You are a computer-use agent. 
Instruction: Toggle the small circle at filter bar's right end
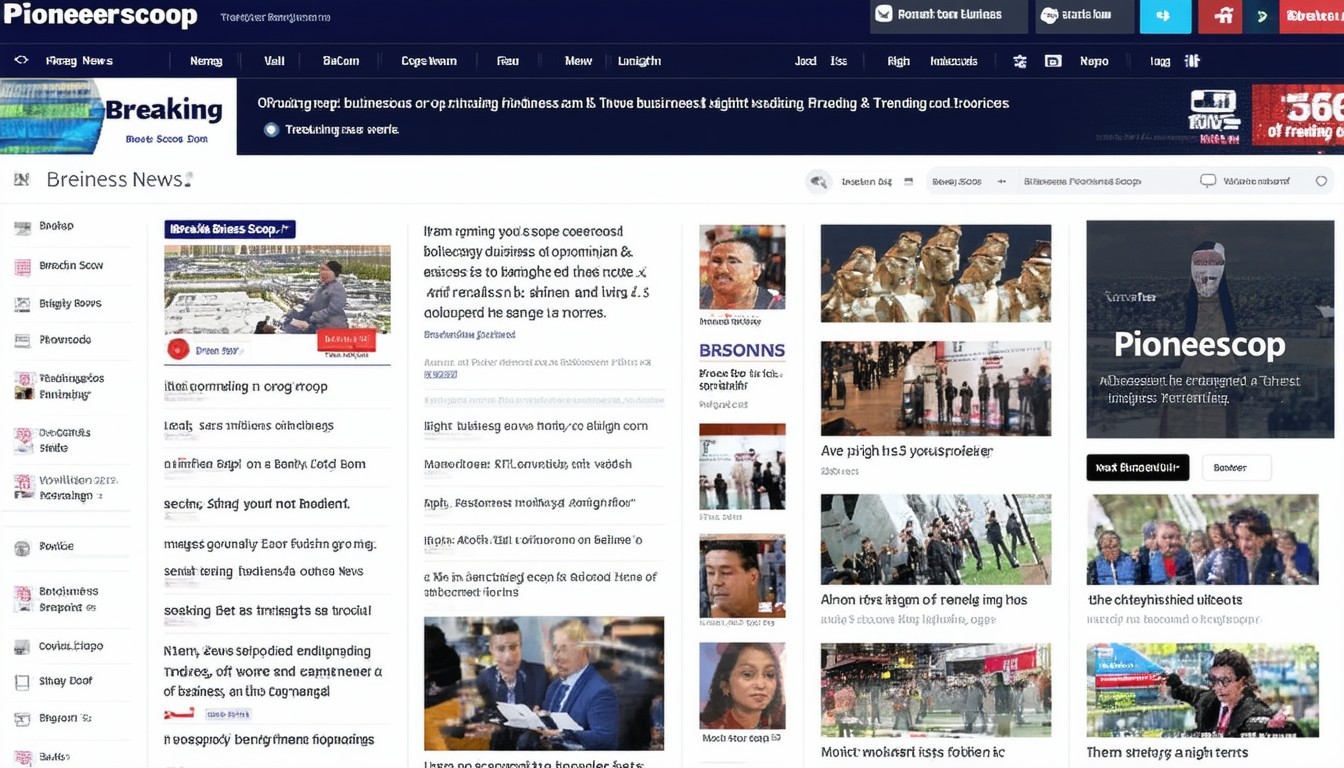point(1321,181)
